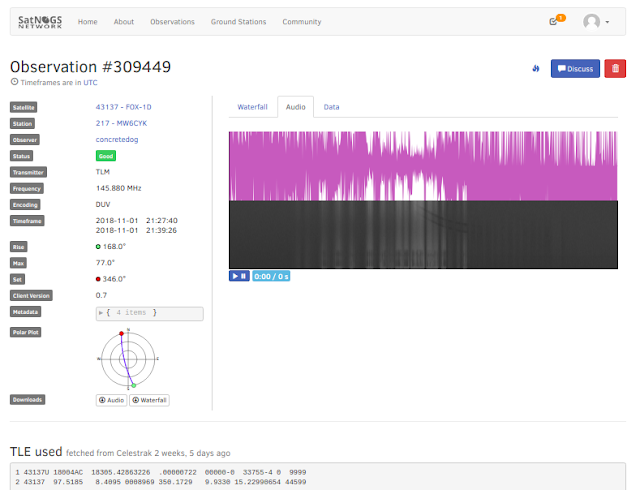Open station link 217 - MW6CYK

(x=121, y=123)
